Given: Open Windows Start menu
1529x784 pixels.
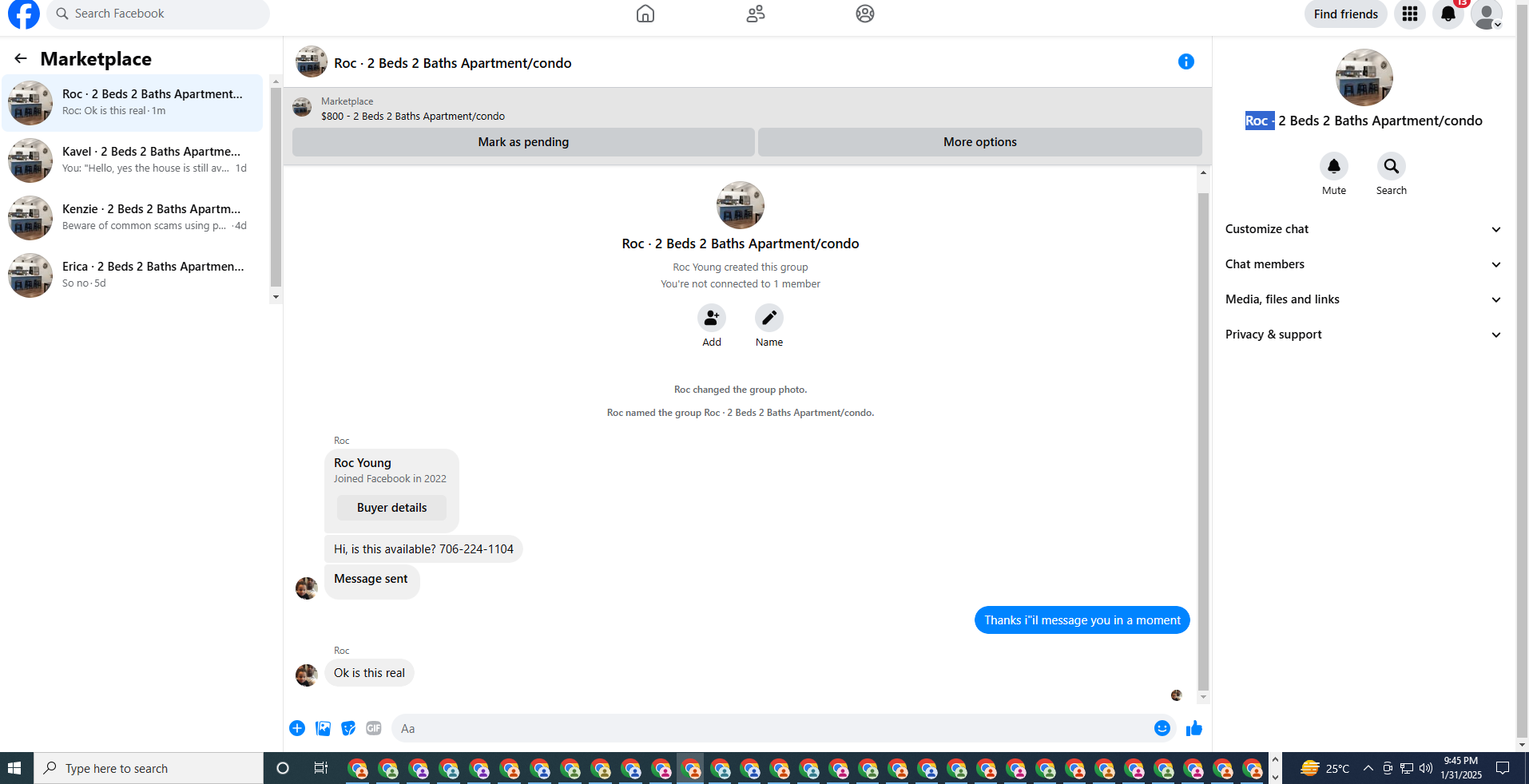Looking at the screenshot, I should (x=14, y=768).
